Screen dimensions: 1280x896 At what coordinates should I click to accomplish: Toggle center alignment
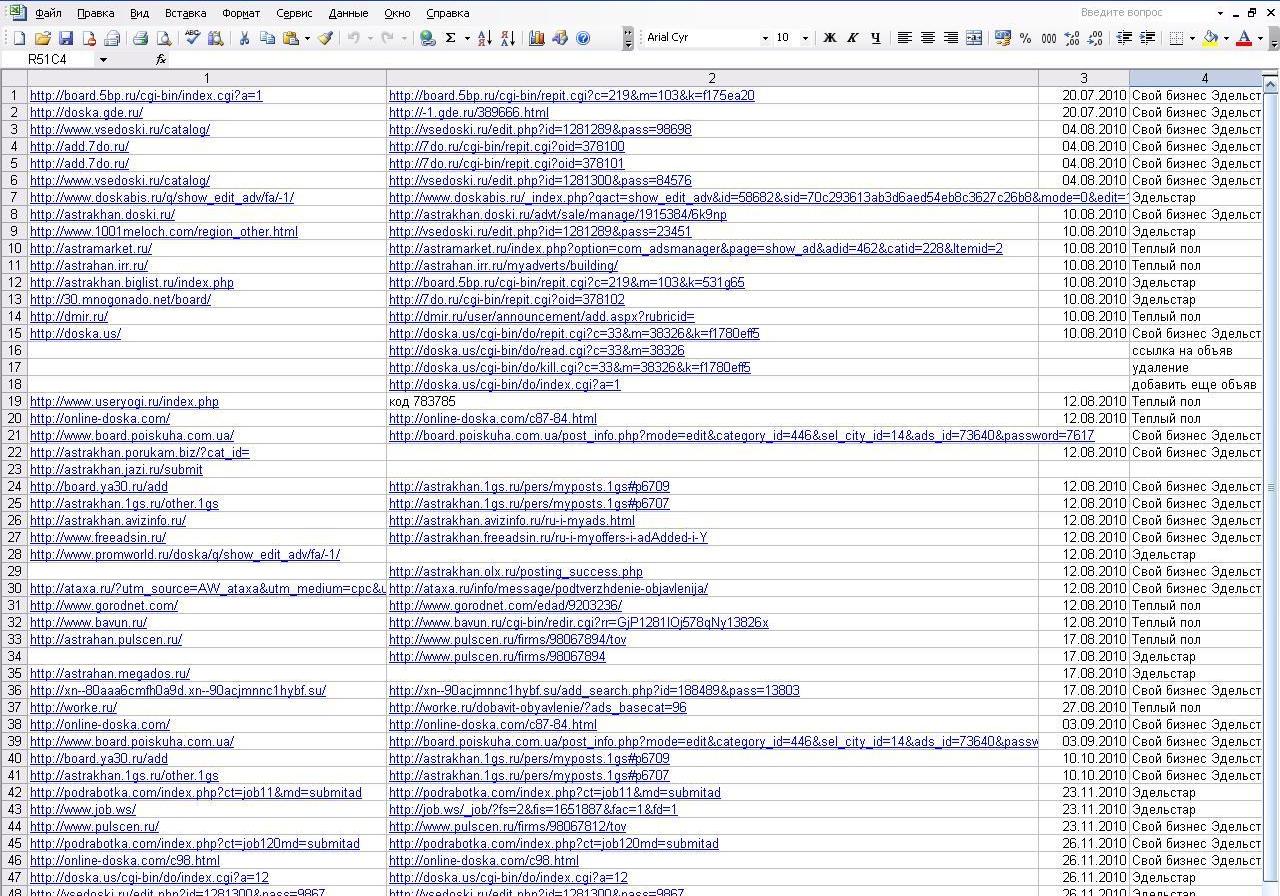pos(927,38)
